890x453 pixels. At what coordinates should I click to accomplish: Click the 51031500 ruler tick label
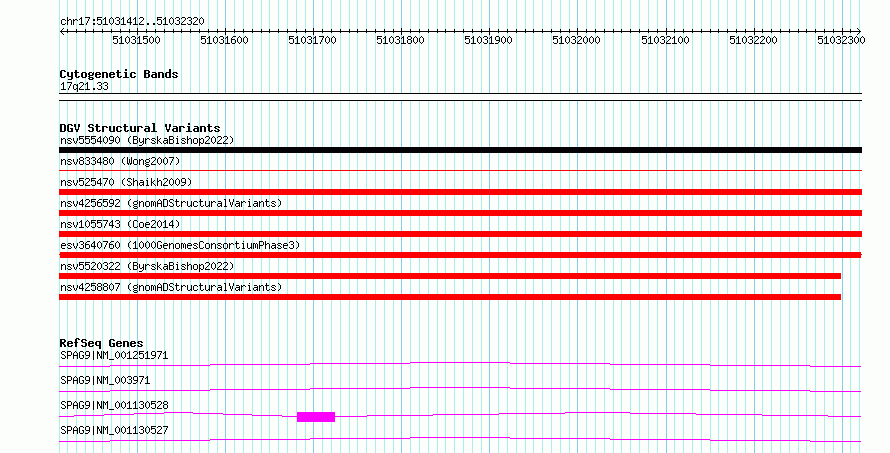[136, 40]
